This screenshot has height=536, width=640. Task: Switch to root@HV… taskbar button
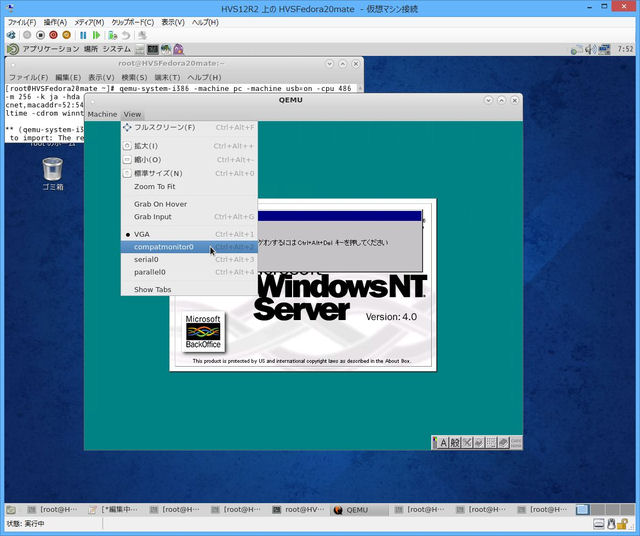(x=300, y=509)
